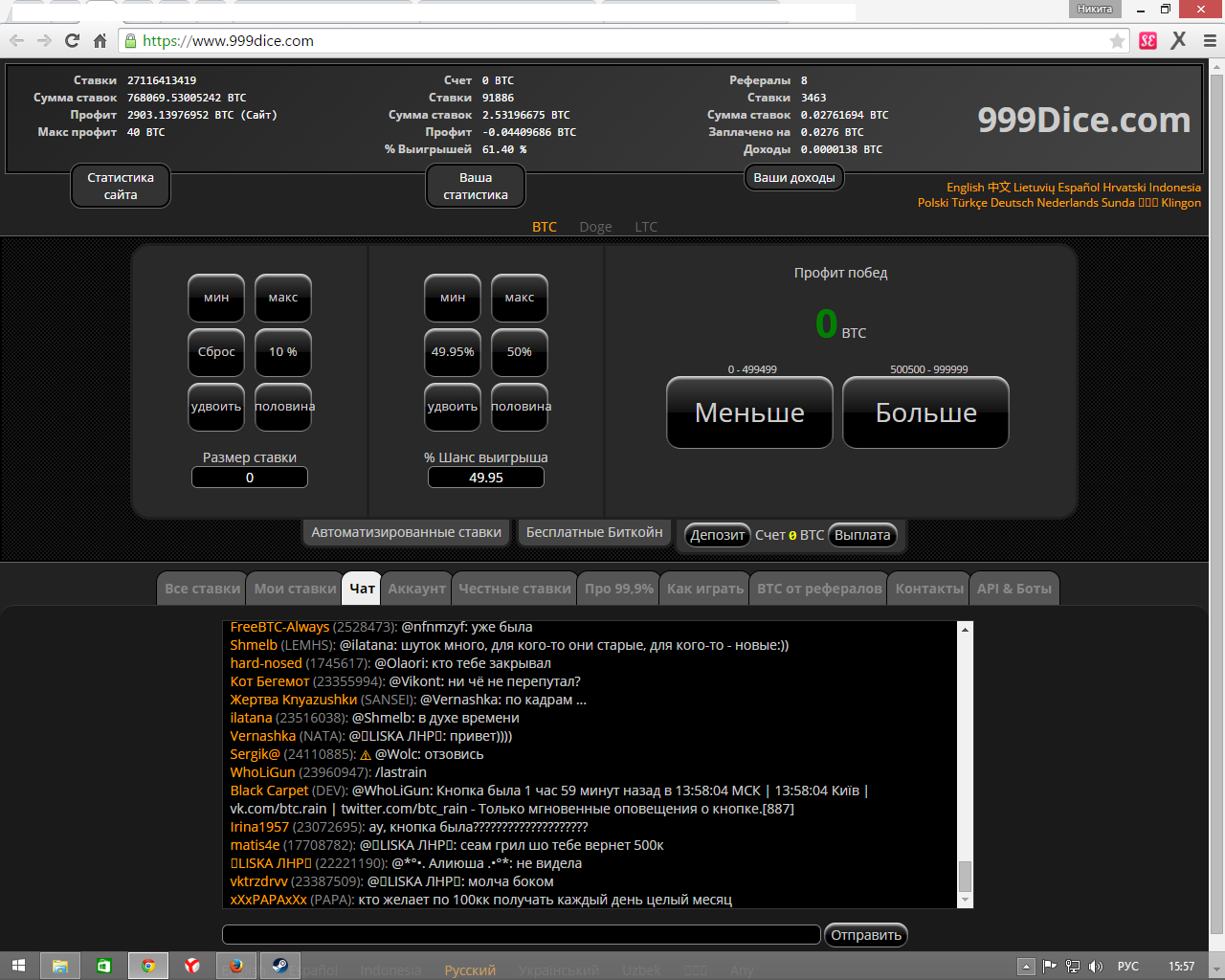Click the chat scrollbar up arrow
Viewport: 1225px width, 980px height.
click(x=965, y=629)
